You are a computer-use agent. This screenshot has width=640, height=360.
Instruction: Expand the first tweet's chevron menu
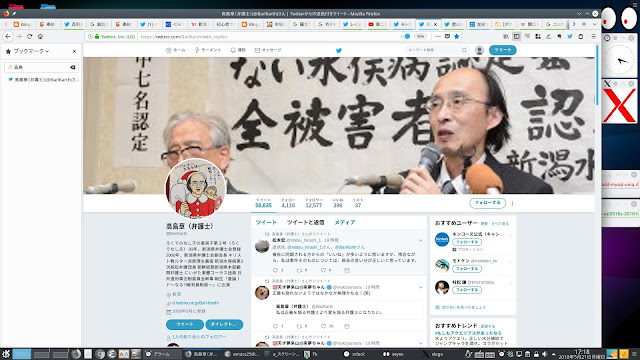click(420, 240)
